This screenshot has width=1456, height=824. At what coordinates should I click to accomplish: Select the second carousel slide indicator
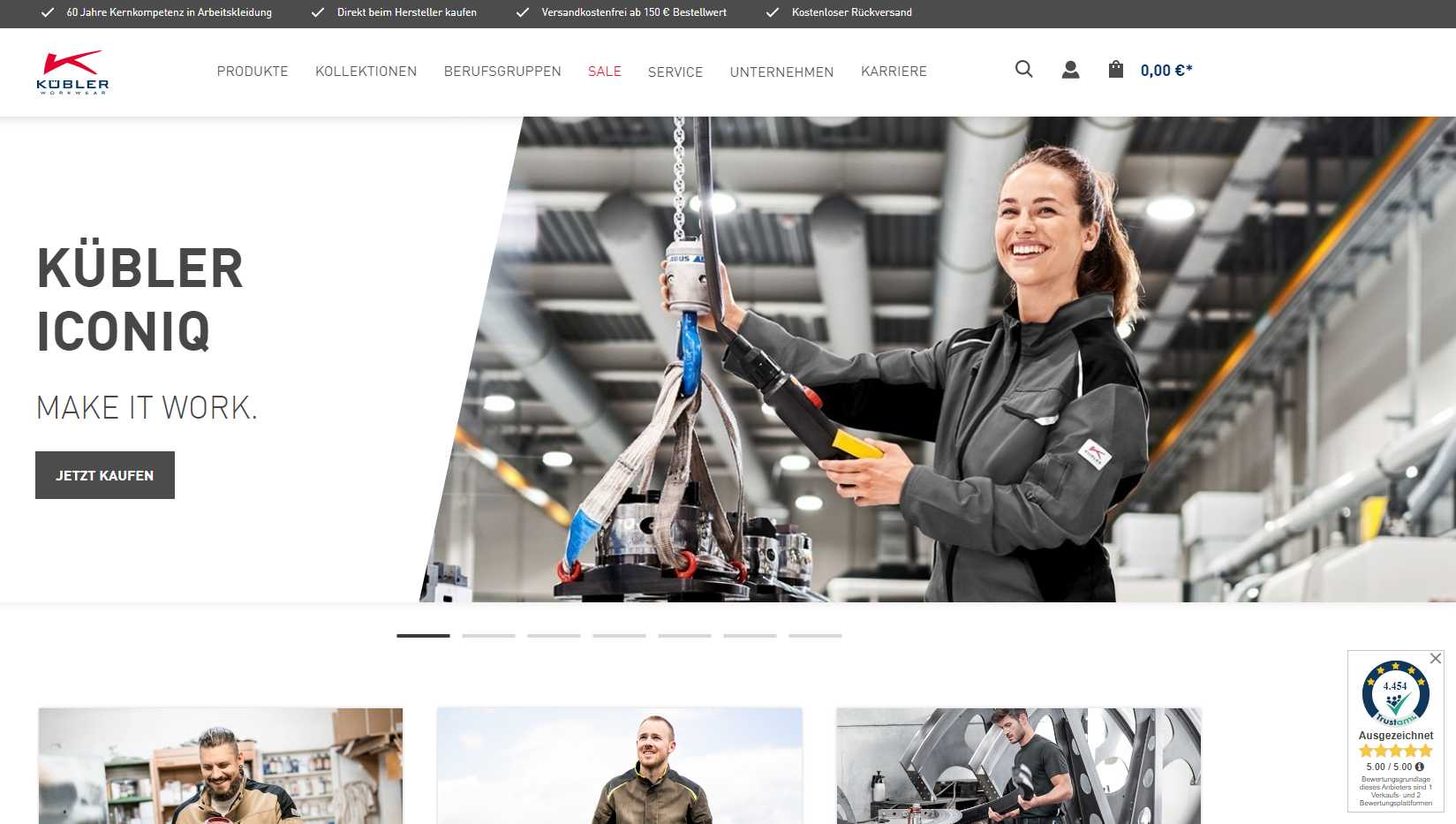(x=488, y=635)
